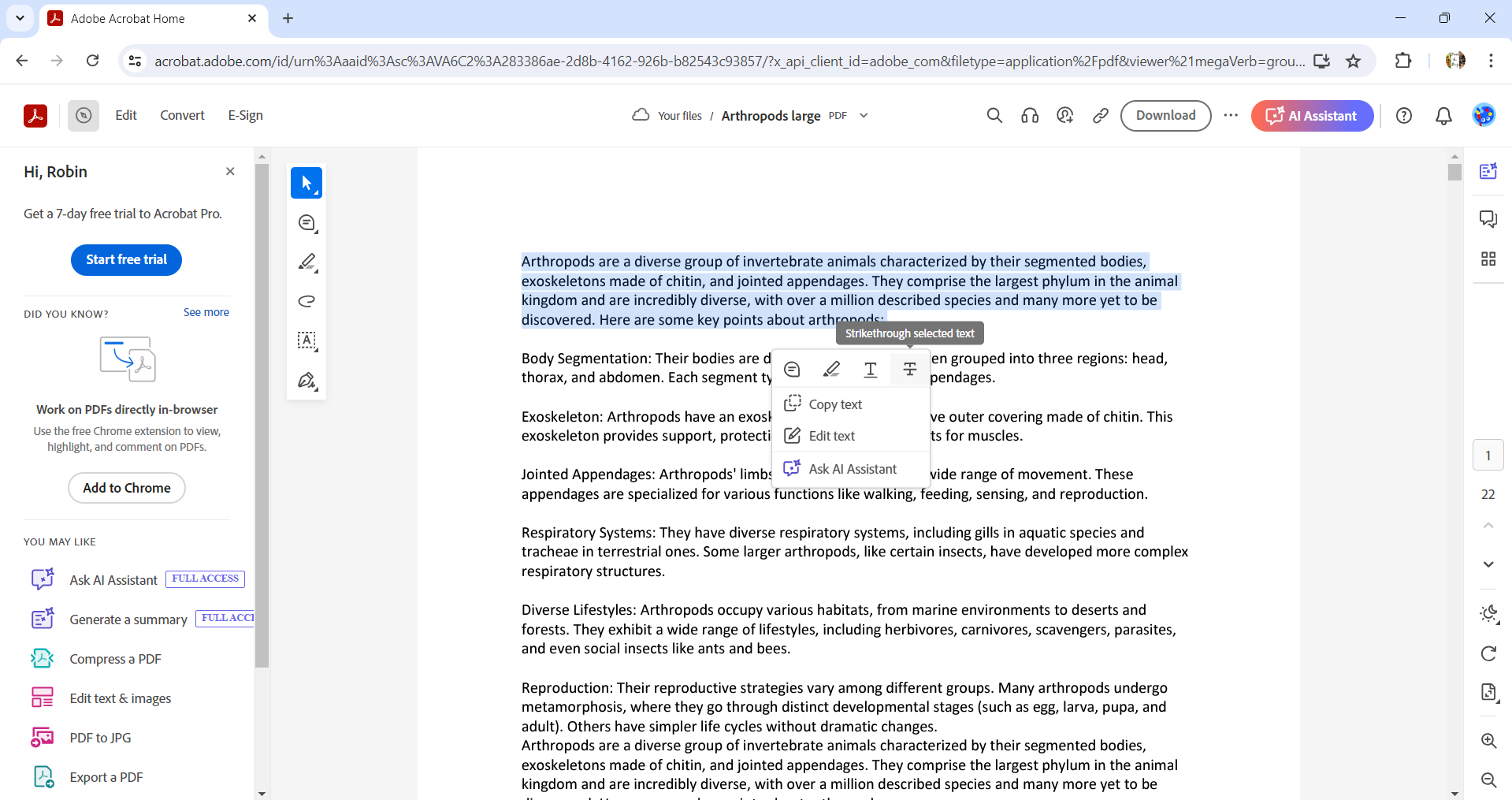
Task: Open the more options ellipsis menu
Action: [1231, 115]
